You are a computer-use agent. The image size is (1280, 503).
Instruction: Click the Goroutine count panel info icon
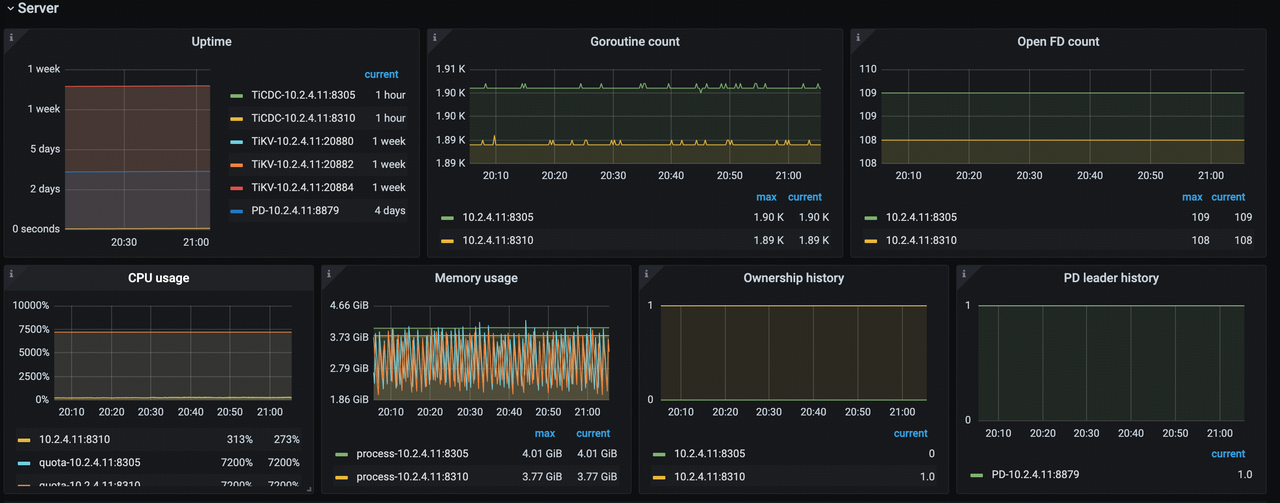click(x=434, y=36)
